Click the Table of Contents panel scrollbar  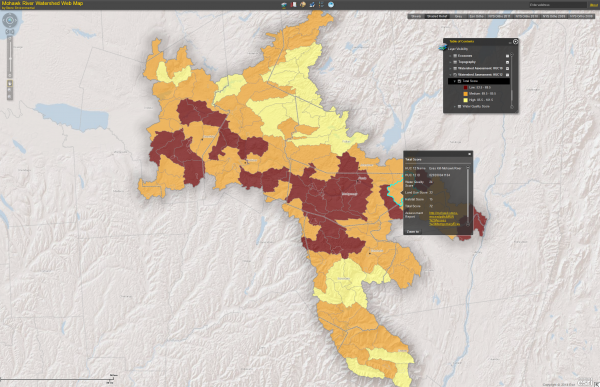click(512, 80)
